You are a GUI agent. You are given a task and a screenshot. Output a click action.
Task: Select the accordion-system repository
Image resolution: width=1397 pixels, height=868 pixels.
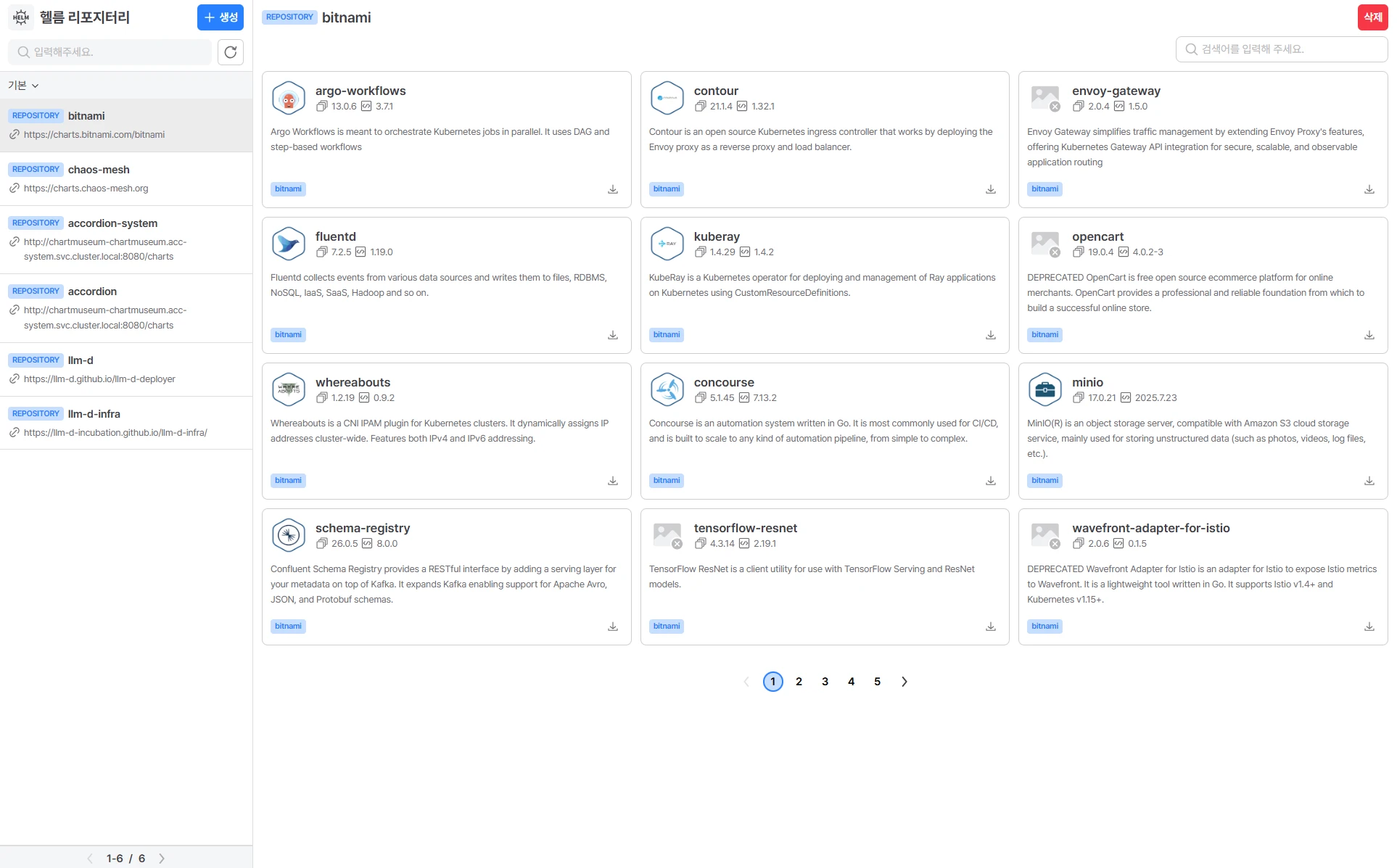126,239
